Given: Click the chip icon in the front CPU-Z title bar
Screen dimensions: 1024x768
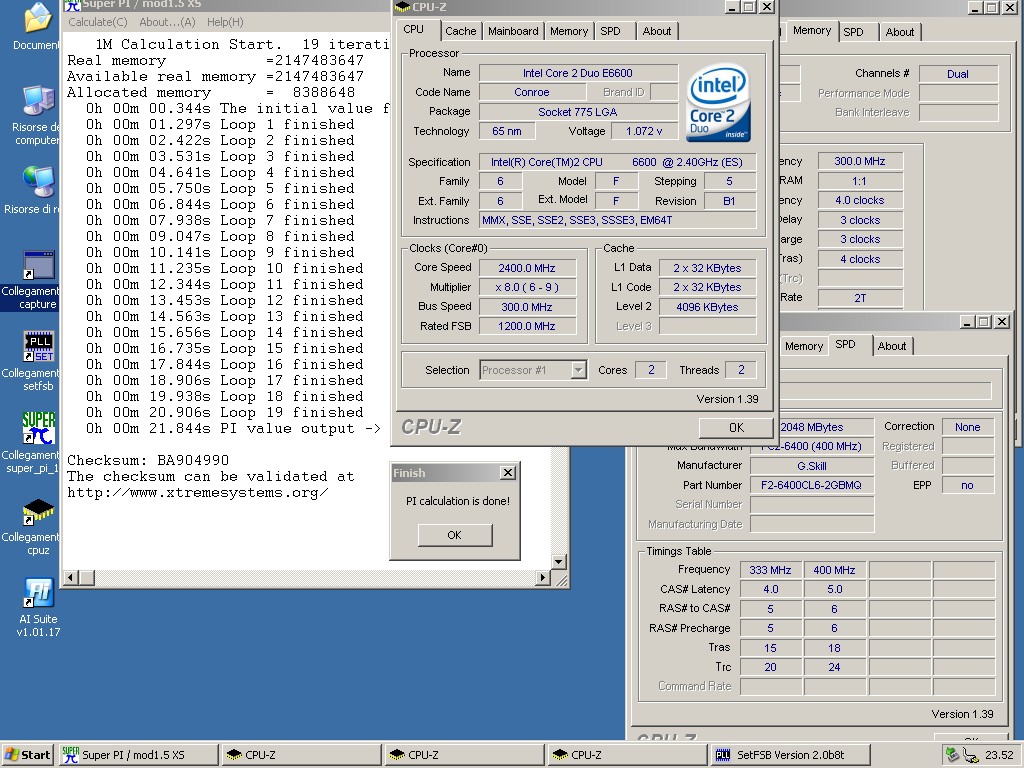Looking at the screenshot, I should pos(402,7).
